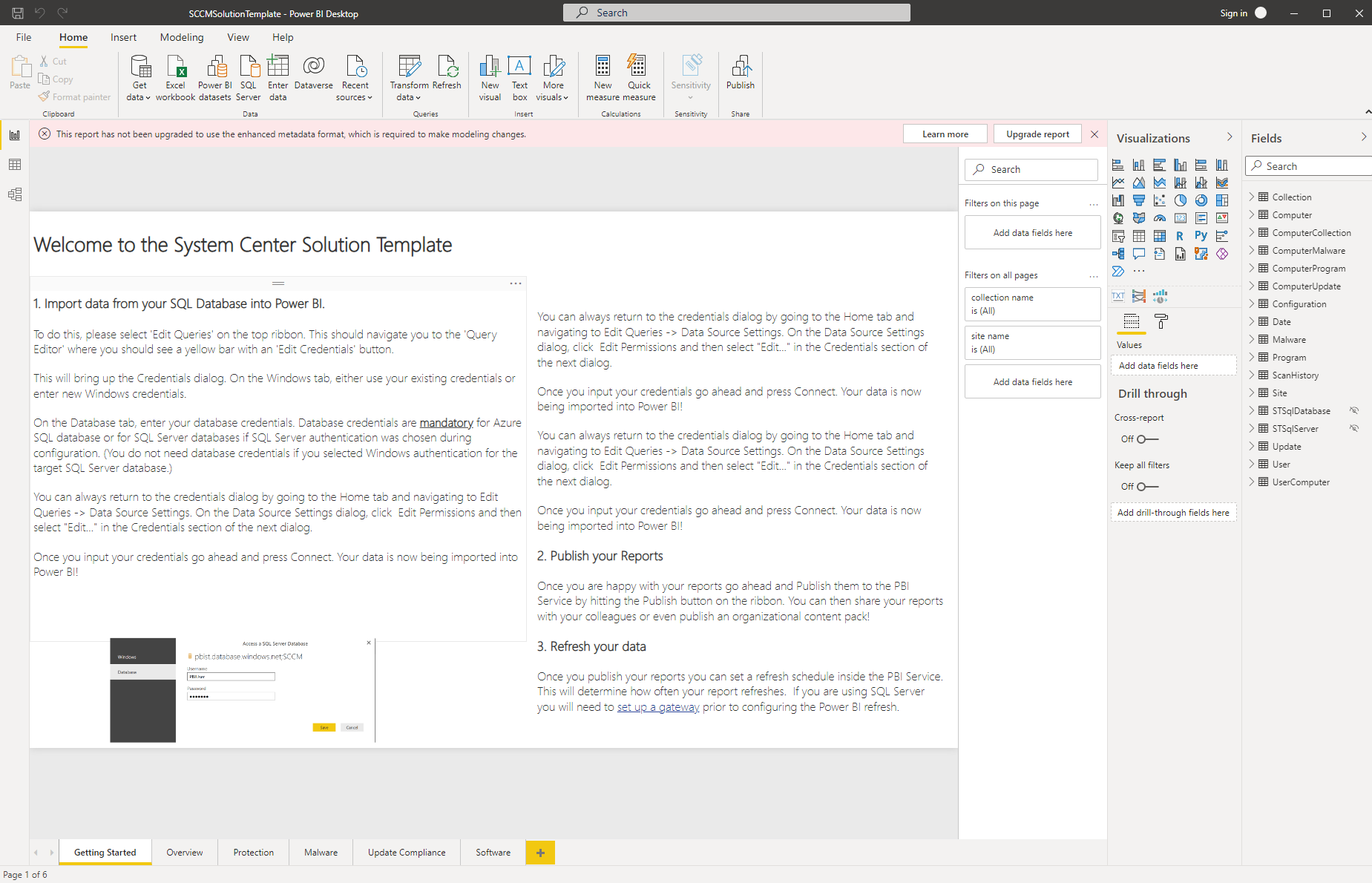Add a new report page
Screen dimensions: 1372x883
[x=540, y=853]
